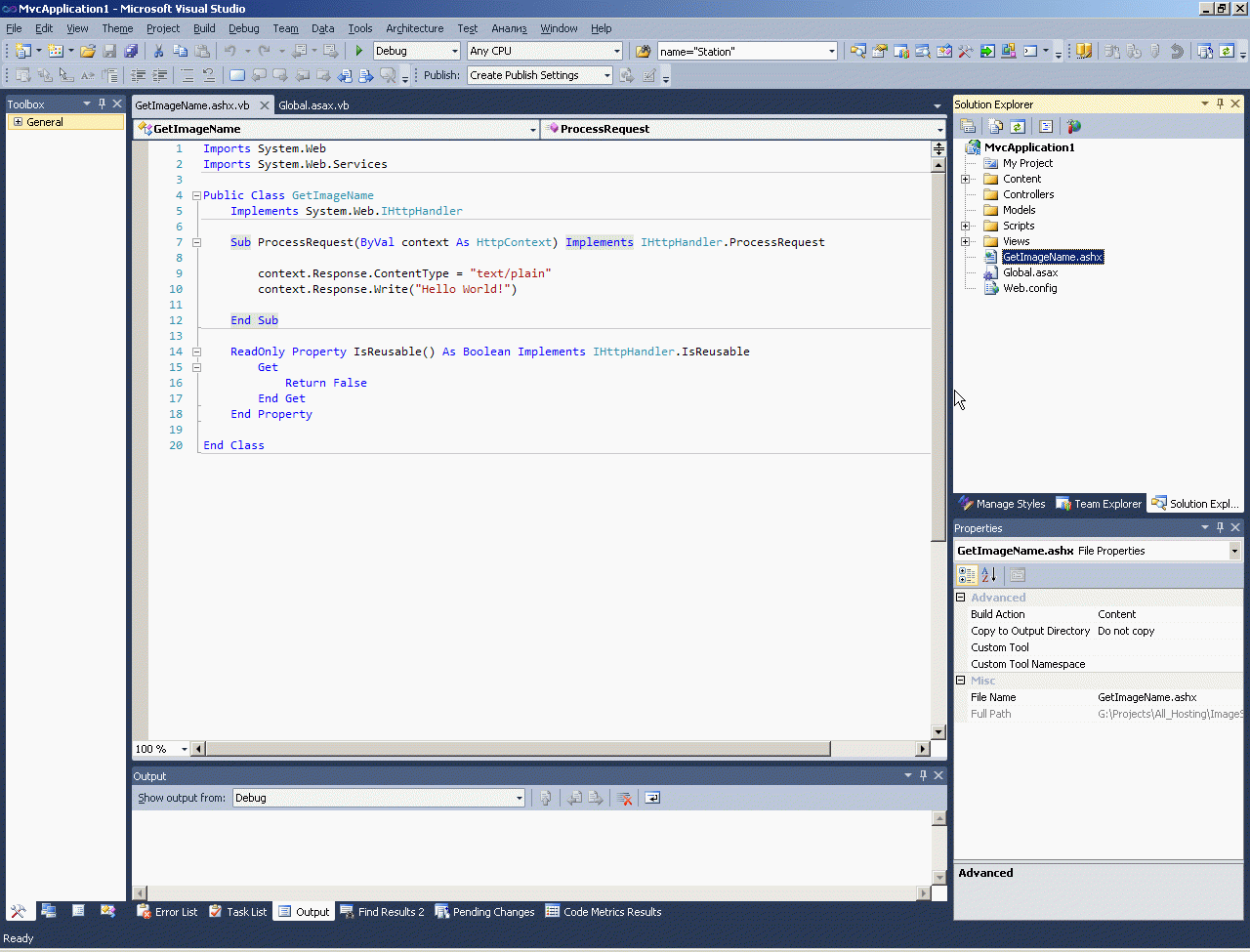Viewport: 1250px width, 952px height.
Task: Switch to the Global.asax.vb editor tab
Action: (313, 105)
